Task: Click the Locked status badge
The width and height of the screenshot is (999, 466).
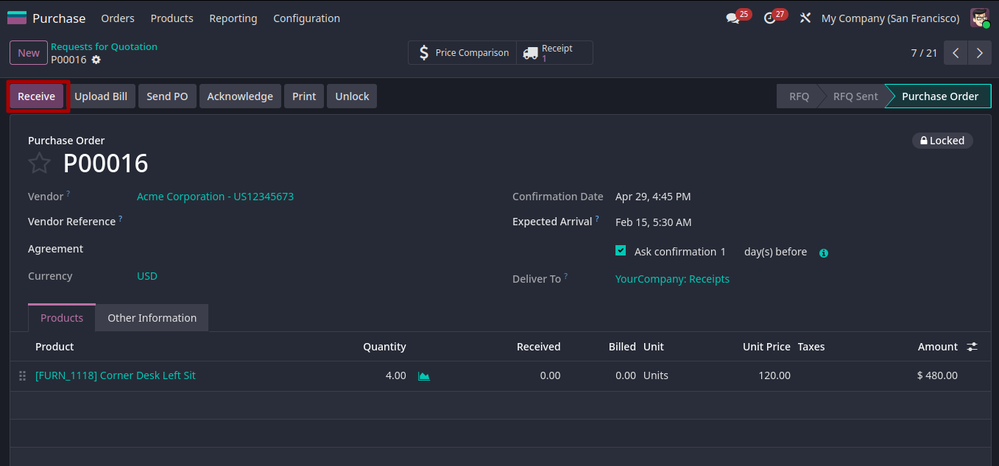Action: coord(942,140)
